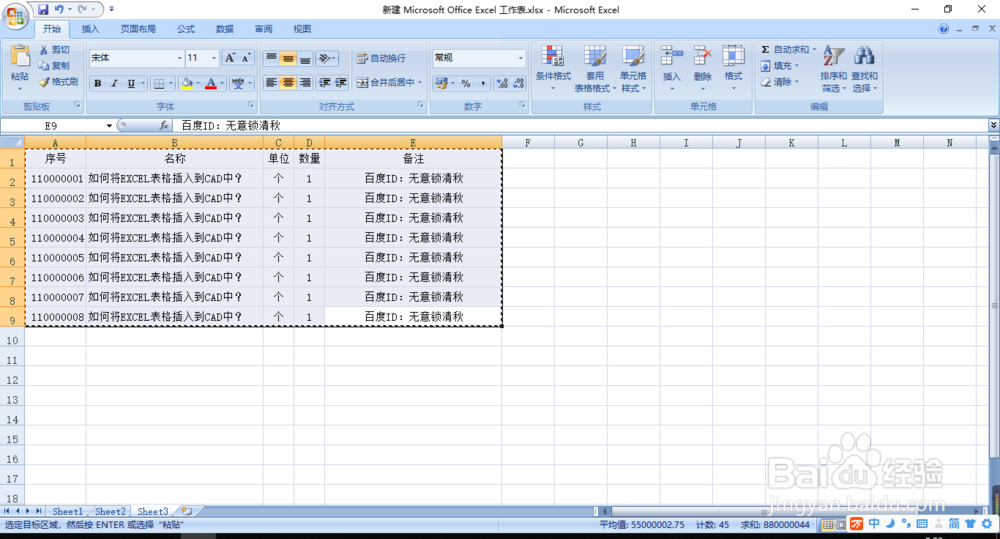Open the Clear (清除) dropdown

click(779, 82)
